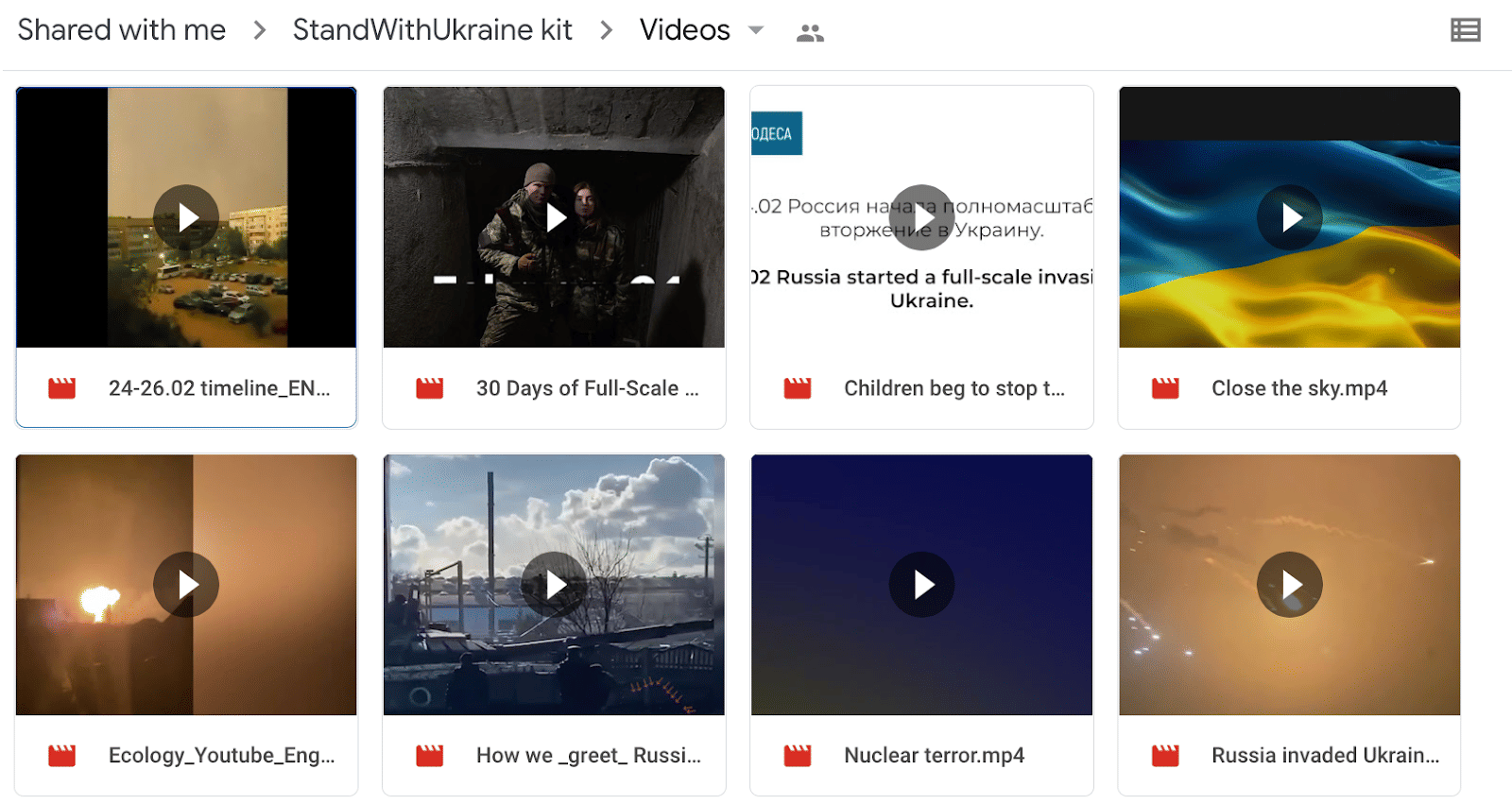Screen dimensions: 1512x804
Task: Click video icon beside Ecology_Youtube_Eng
Action: pyautogui.click(x=62, y=756)
